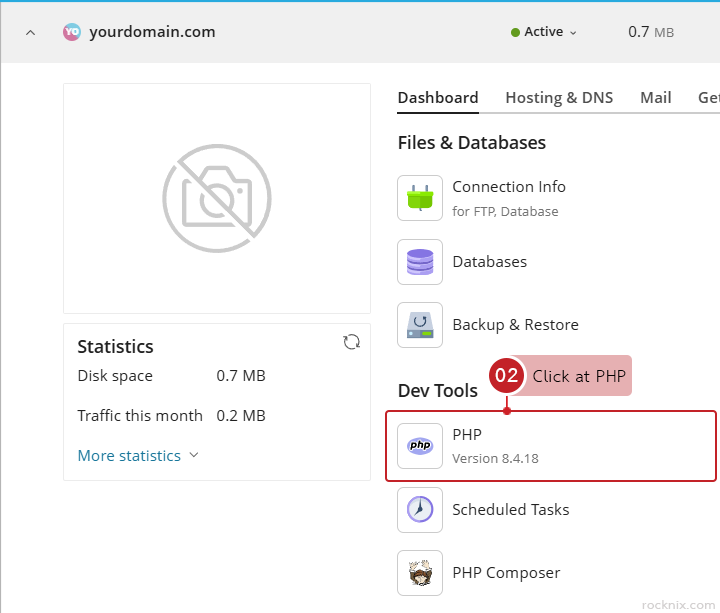Refresh statistics with the reload icon
720x613 pixels.
(x=351, y=342)
